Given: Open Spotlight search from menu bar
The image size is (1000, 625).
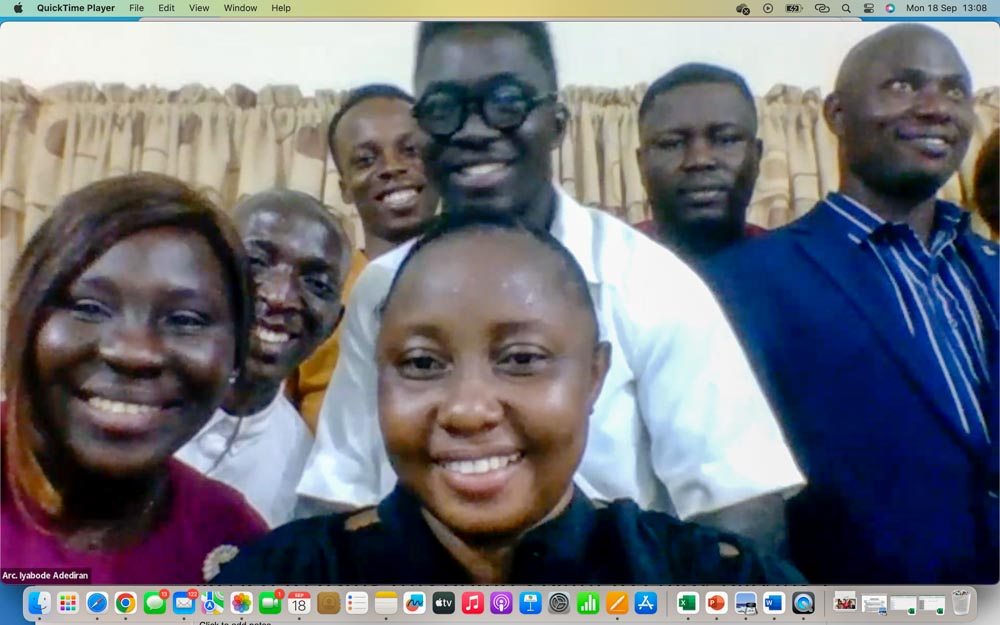Looking at the screenshot, I should (x=846, y=8).
